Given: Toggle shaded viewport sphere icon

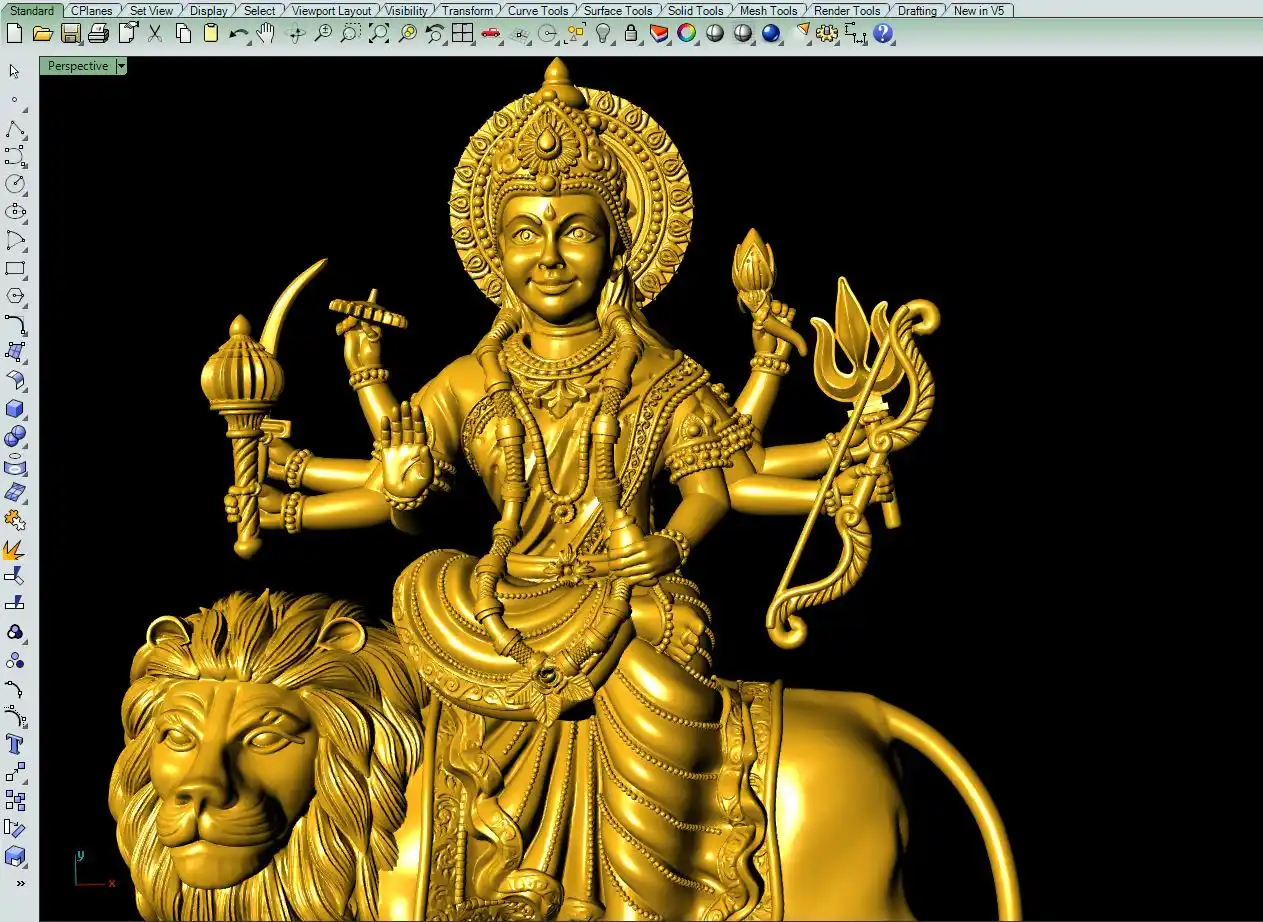Looking at the screenshot, I should click(715, 33).
